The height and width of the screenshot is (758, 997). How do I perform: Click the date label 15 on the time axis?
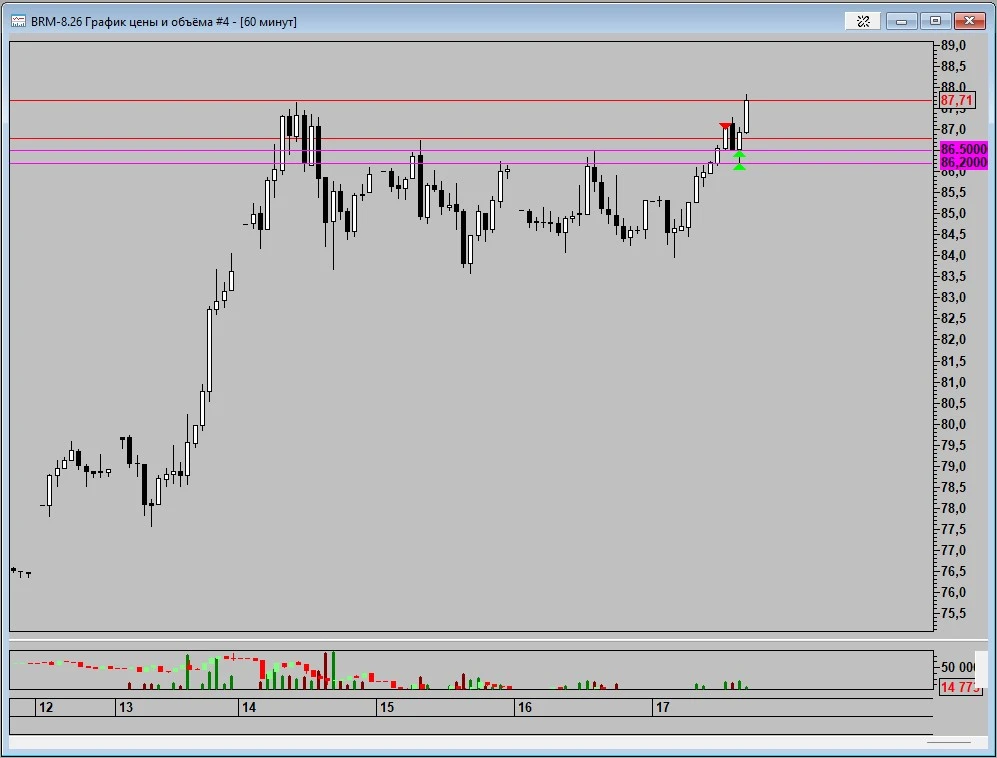[387, 707]
